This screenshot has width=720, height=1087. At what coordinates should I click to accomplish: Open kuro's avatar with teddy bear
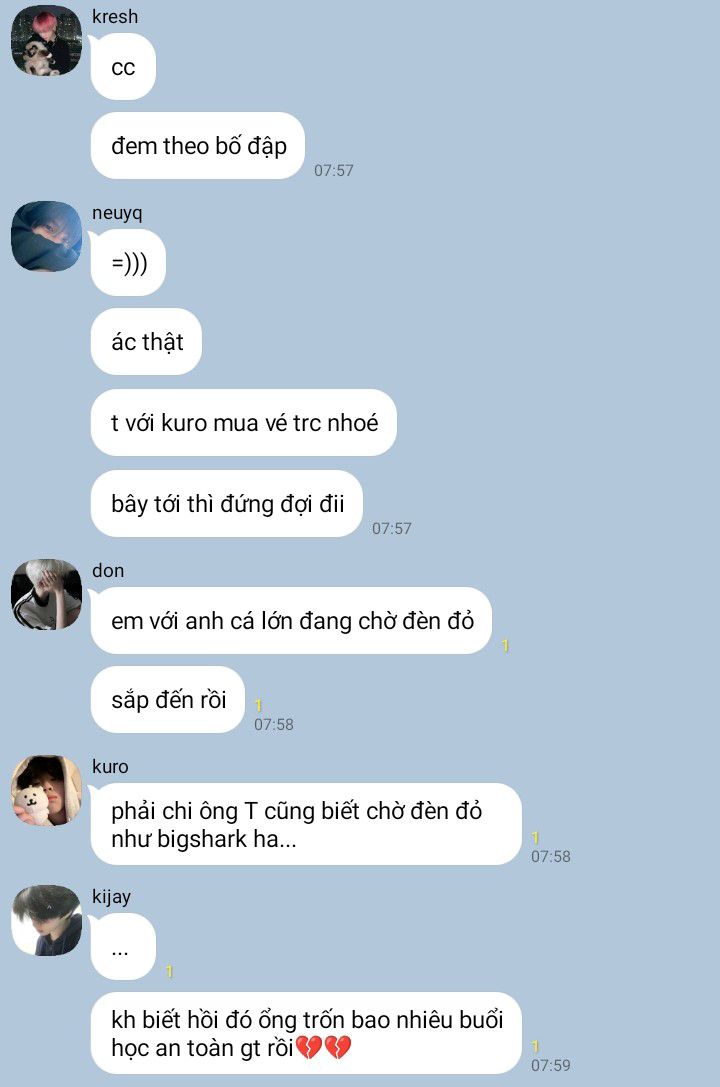[x=46, y=790]
